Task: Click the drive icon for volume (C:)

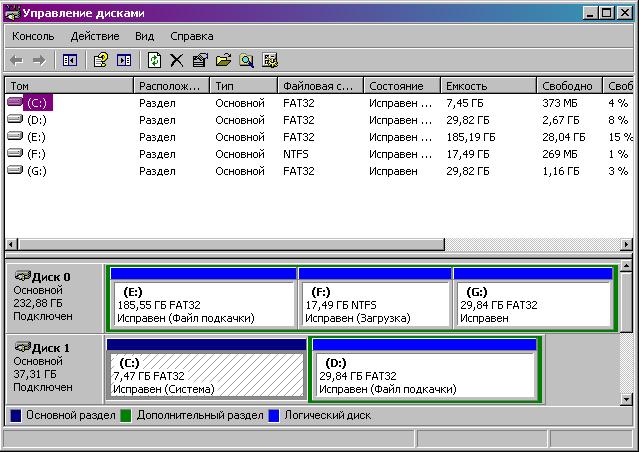Action: coord(15,102)
